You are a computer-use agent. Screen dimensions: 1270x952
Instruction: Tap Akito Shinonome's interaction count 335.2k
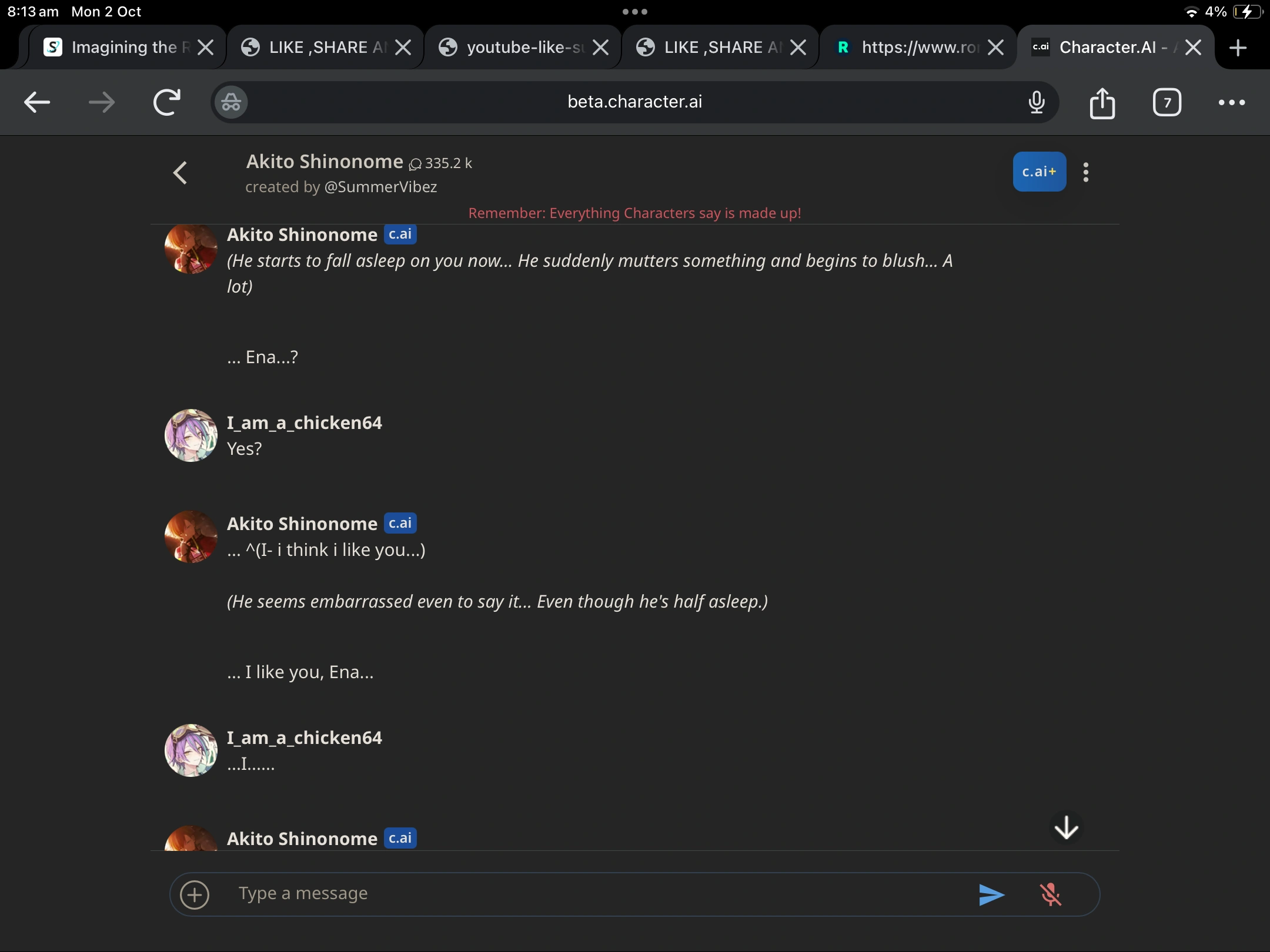click(x=440, y=163)
